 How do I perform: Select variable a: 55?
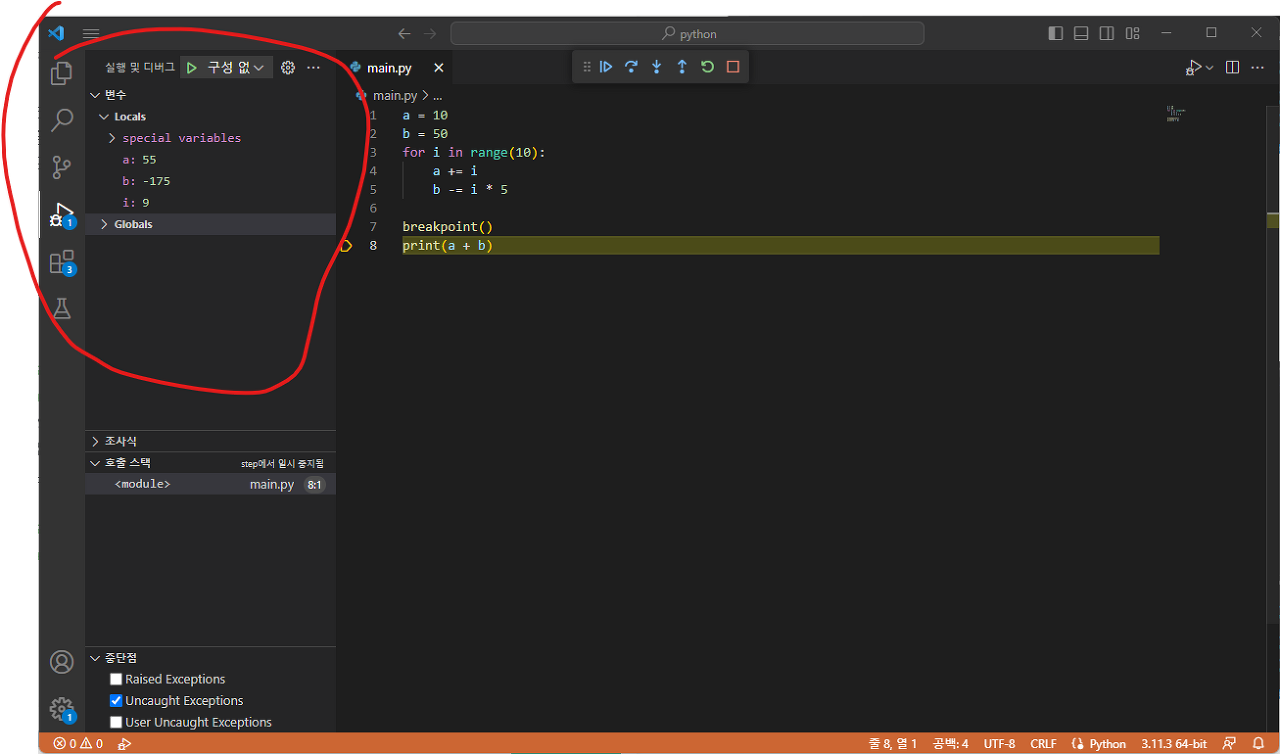pyautogui.click(x=211, y=159)
